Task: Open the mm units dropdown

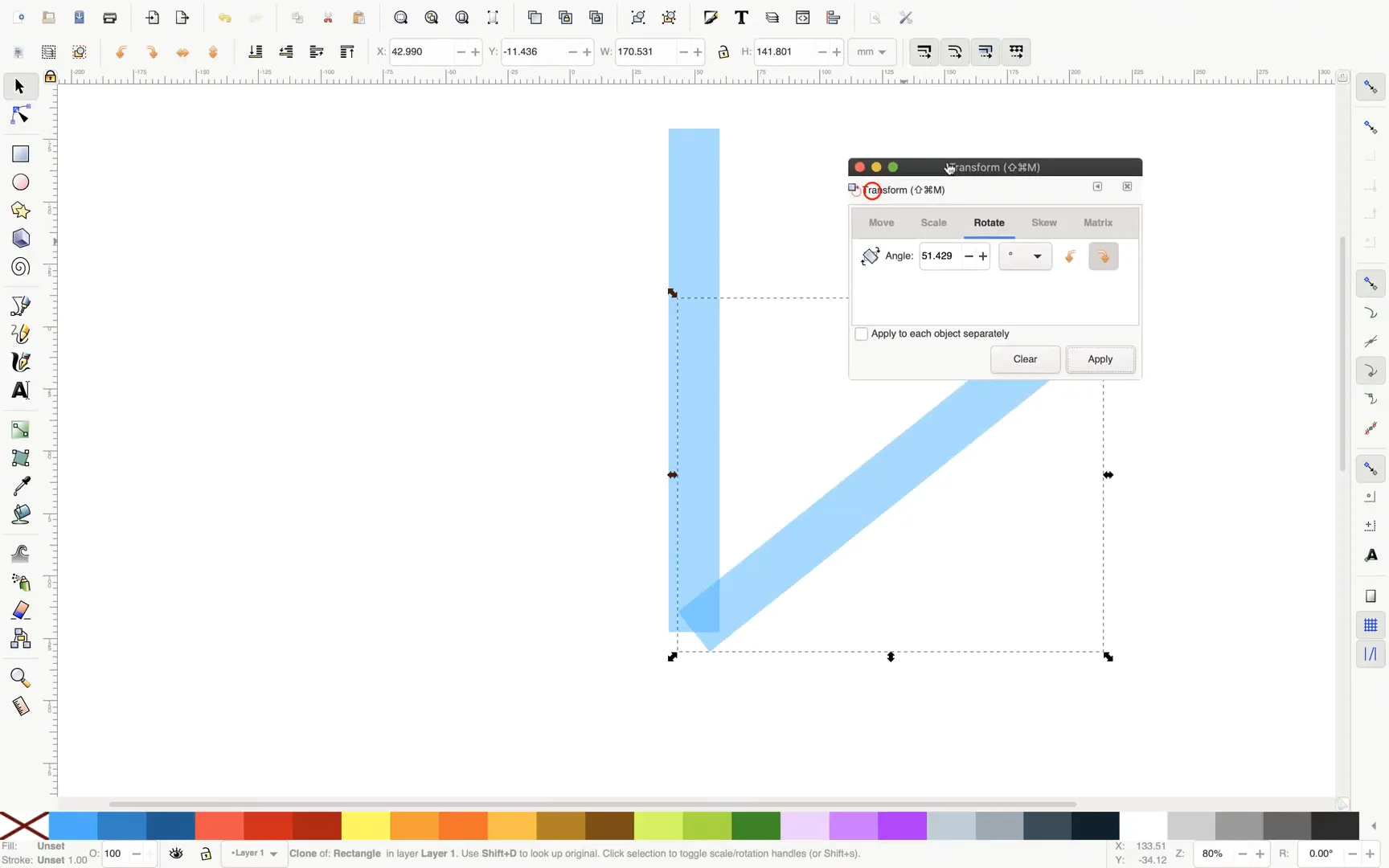Action: (871, 51)
